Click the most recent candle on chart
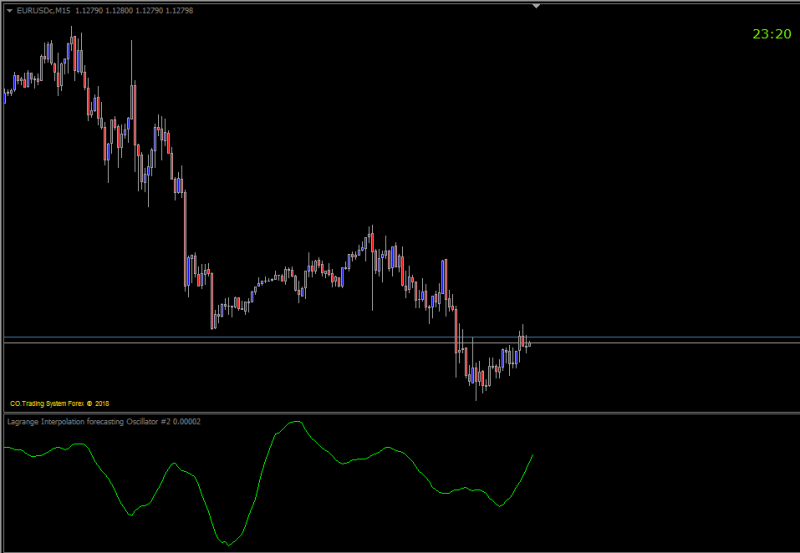 [530, 344]
